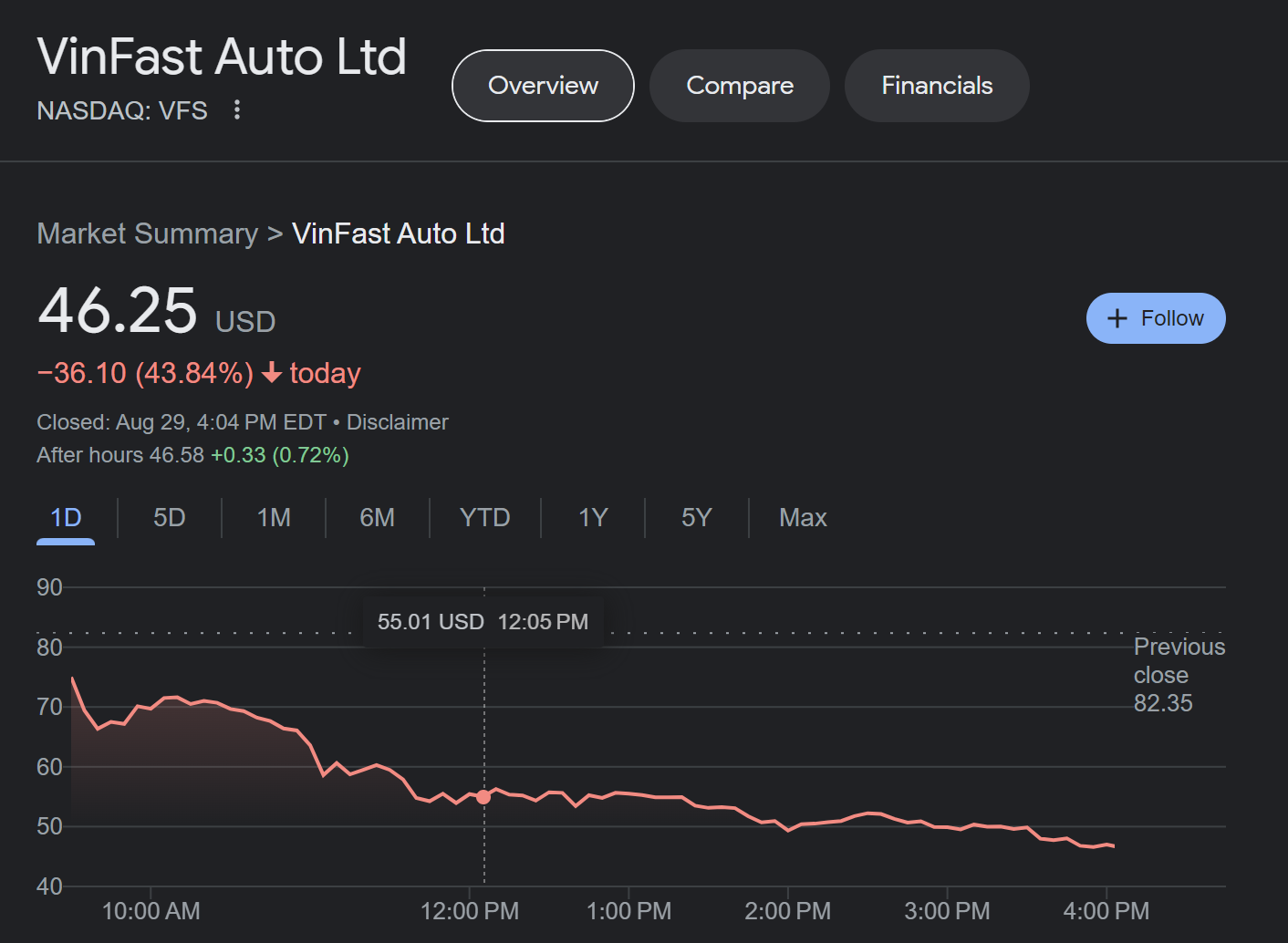Select the Max time range

[803, 518]
